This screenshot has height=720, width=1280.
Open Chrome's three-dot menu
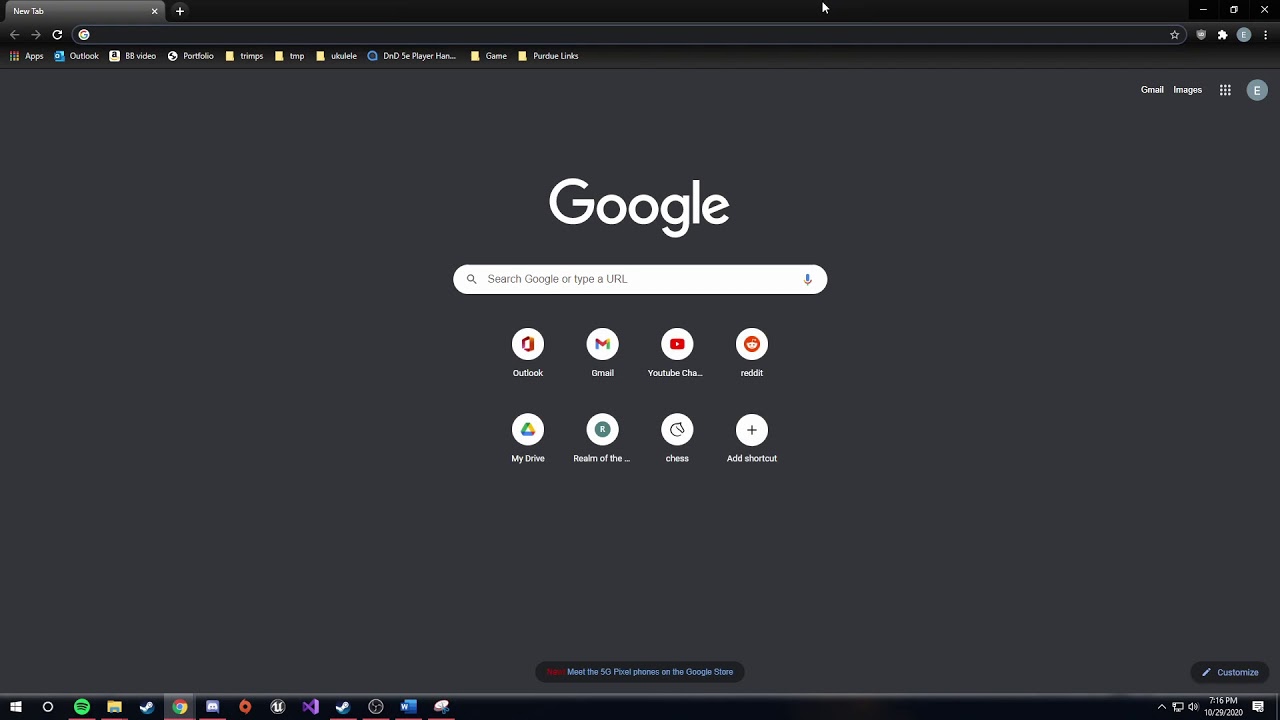pyautogui.click(x=1266, y=35)
